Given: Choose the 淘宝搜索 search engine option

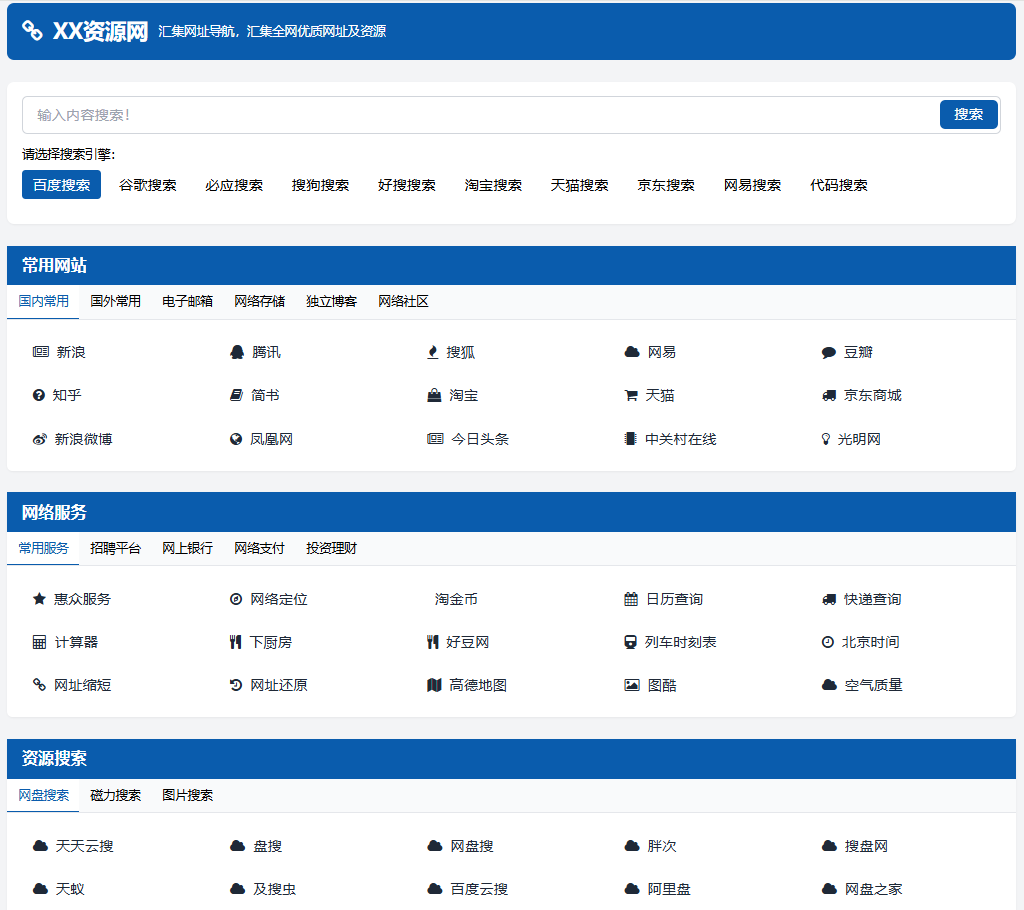Looking at the screenshot, I should click(493, 185).
